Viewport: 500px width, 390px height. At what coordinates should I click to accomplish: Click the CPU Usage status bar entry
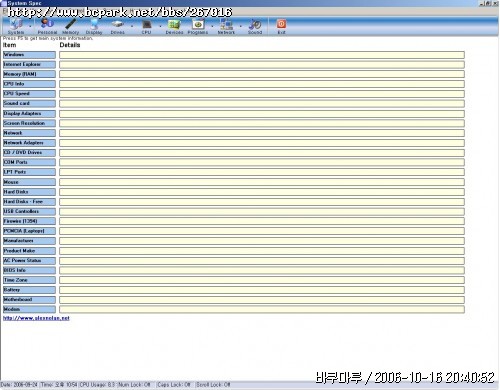coord(97,385)
